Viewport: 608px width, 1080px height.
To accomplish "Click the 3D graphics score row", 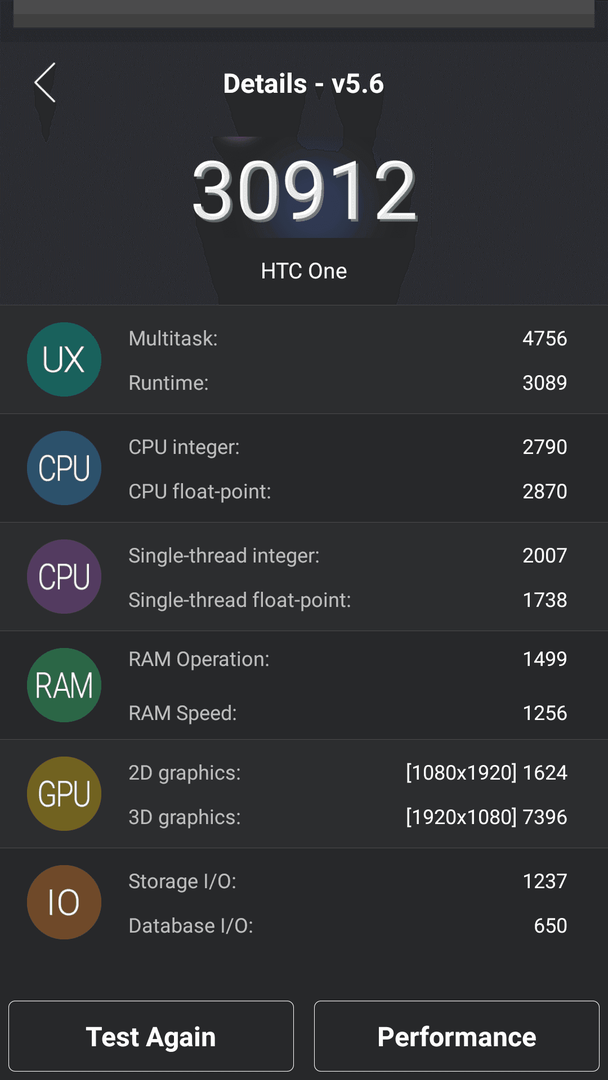I will 348,817.
